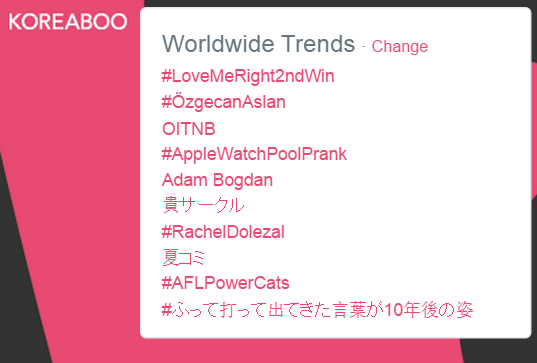This screenshot has height=363, width=537.
Task: Open the long Japanese hashtag ending in 10年後の姿
Action: pos(317,310)
